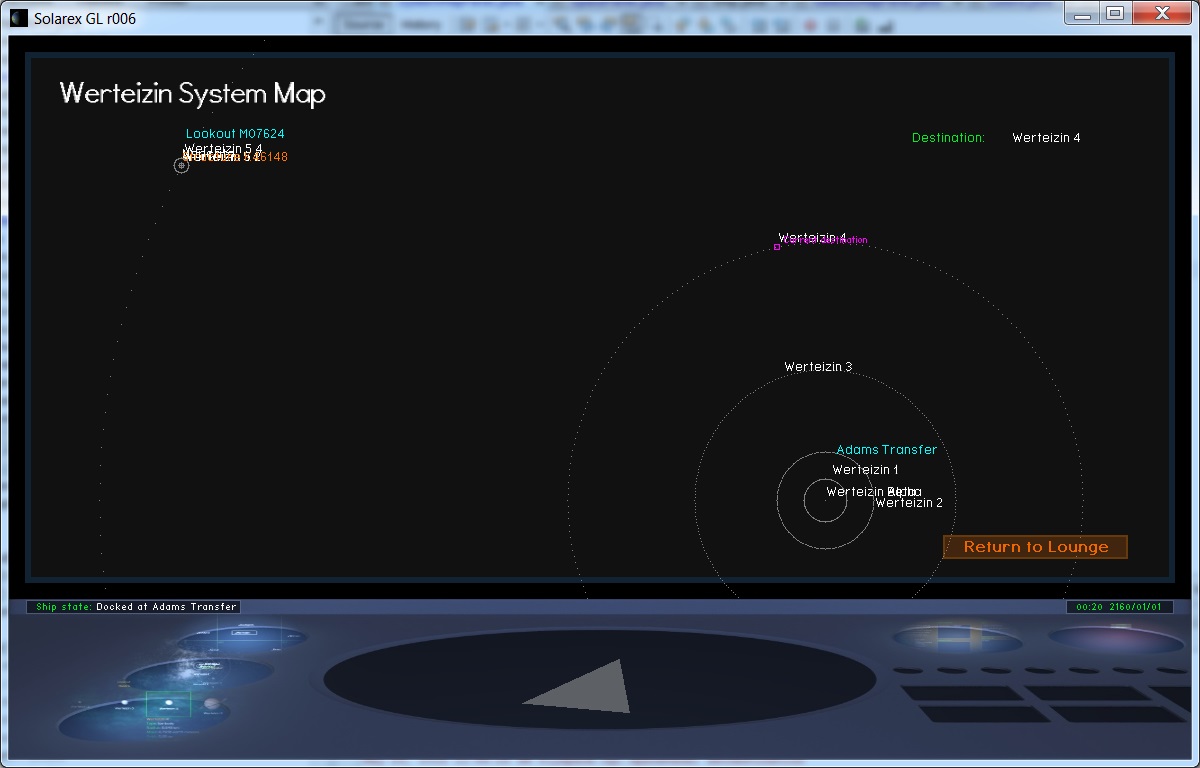The image size is (1200, 768).
Task: Click the Ship state status readout
Action: pyautogui.click(x=136, y=607)
